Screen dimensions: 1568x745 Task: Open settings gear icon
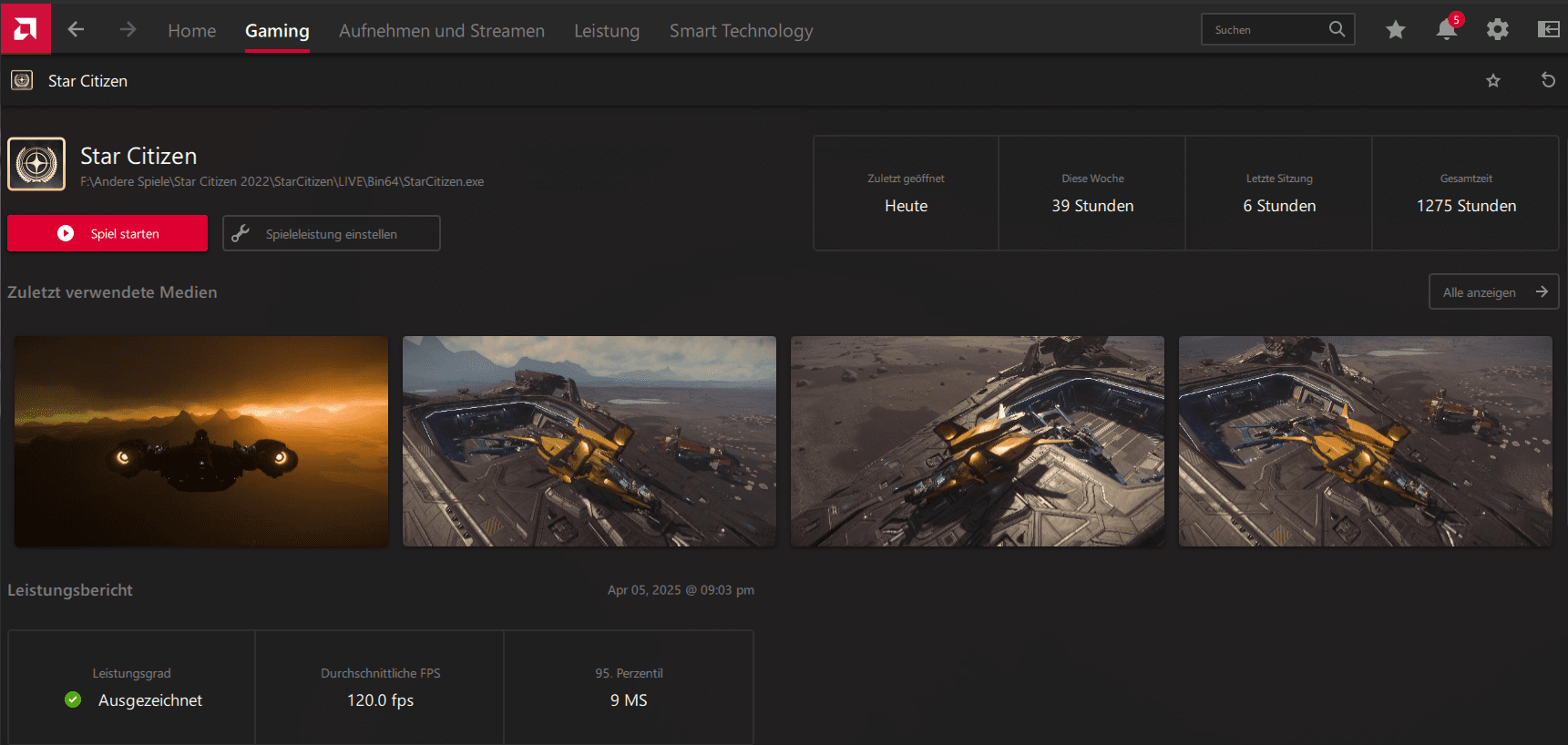point(1498,30)
